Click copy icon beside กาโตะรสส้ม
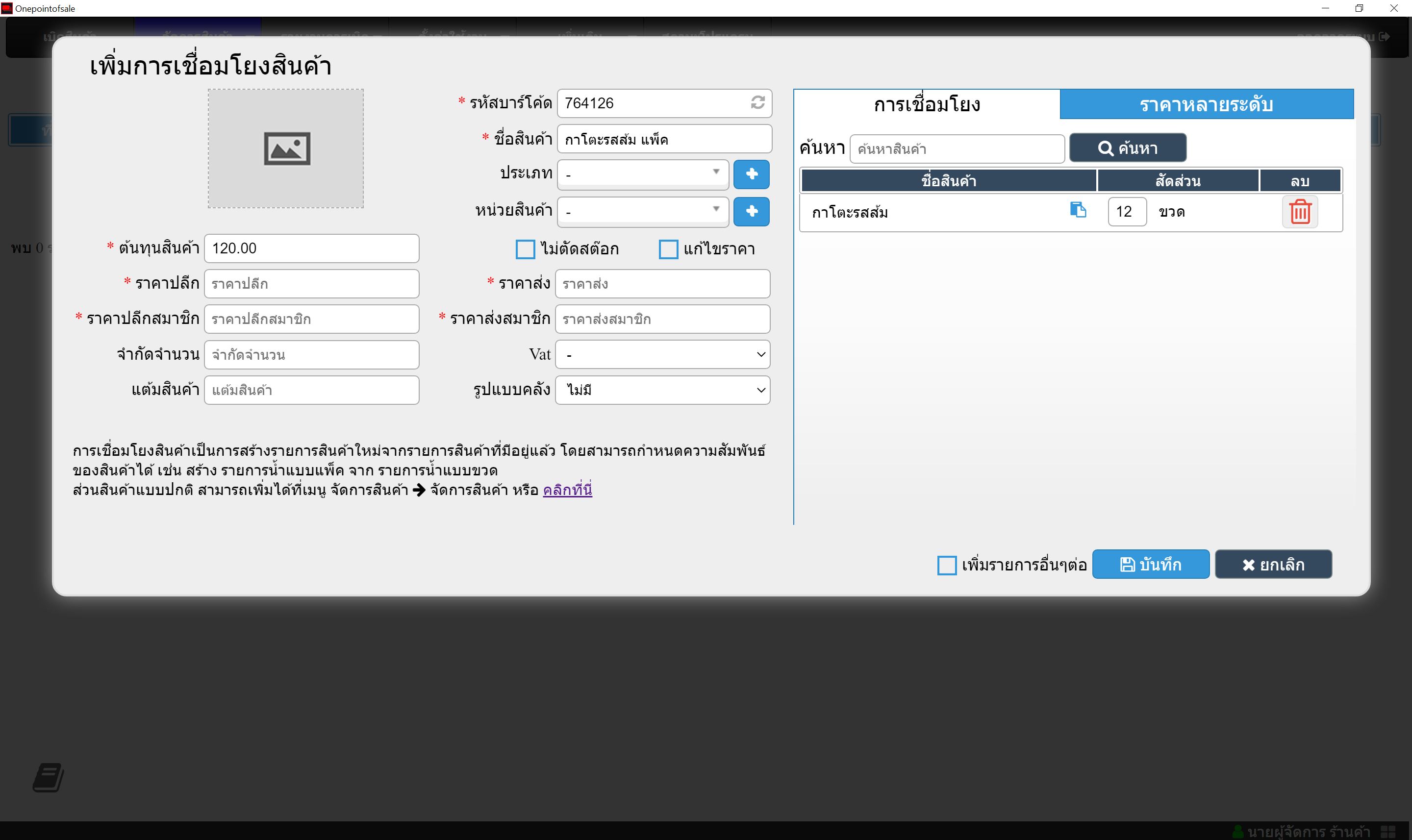 tap(1078, 210)
